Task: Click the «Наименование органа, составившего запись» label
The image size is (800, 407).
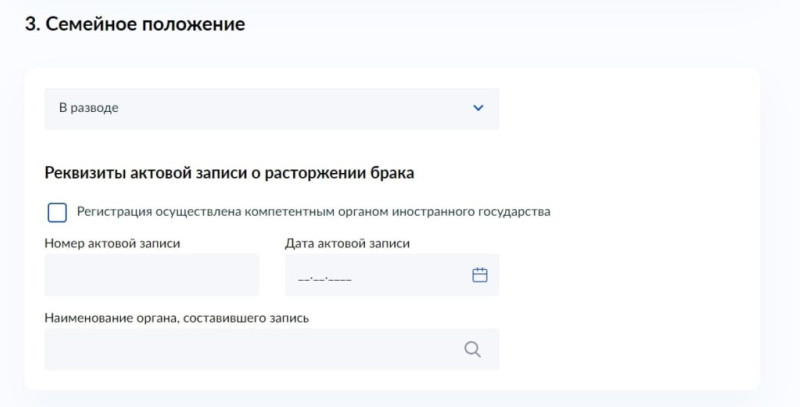Action: coord(177,318)
